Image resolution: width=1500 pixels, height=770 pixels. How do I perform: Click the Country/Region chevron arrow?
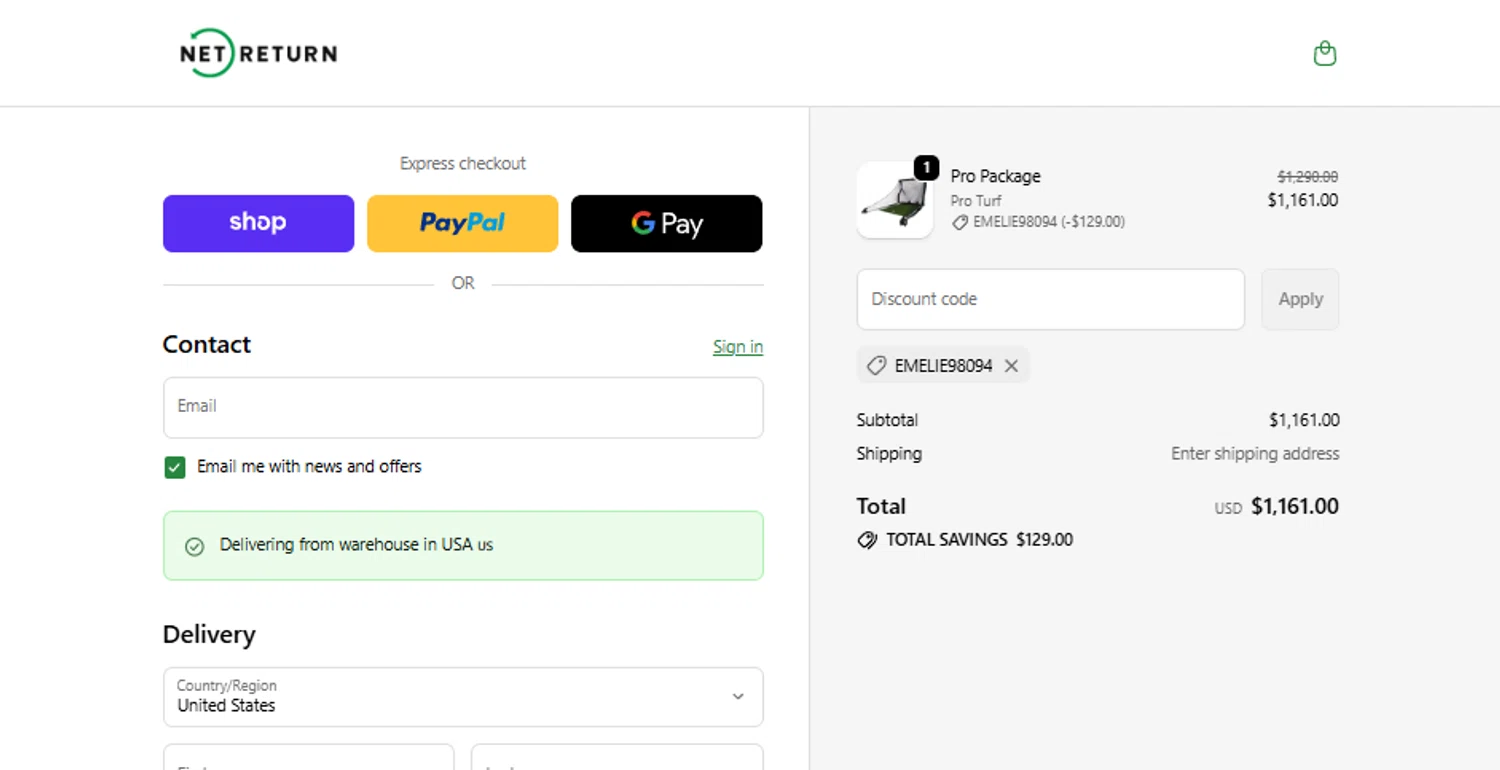(x=738, y=697)
